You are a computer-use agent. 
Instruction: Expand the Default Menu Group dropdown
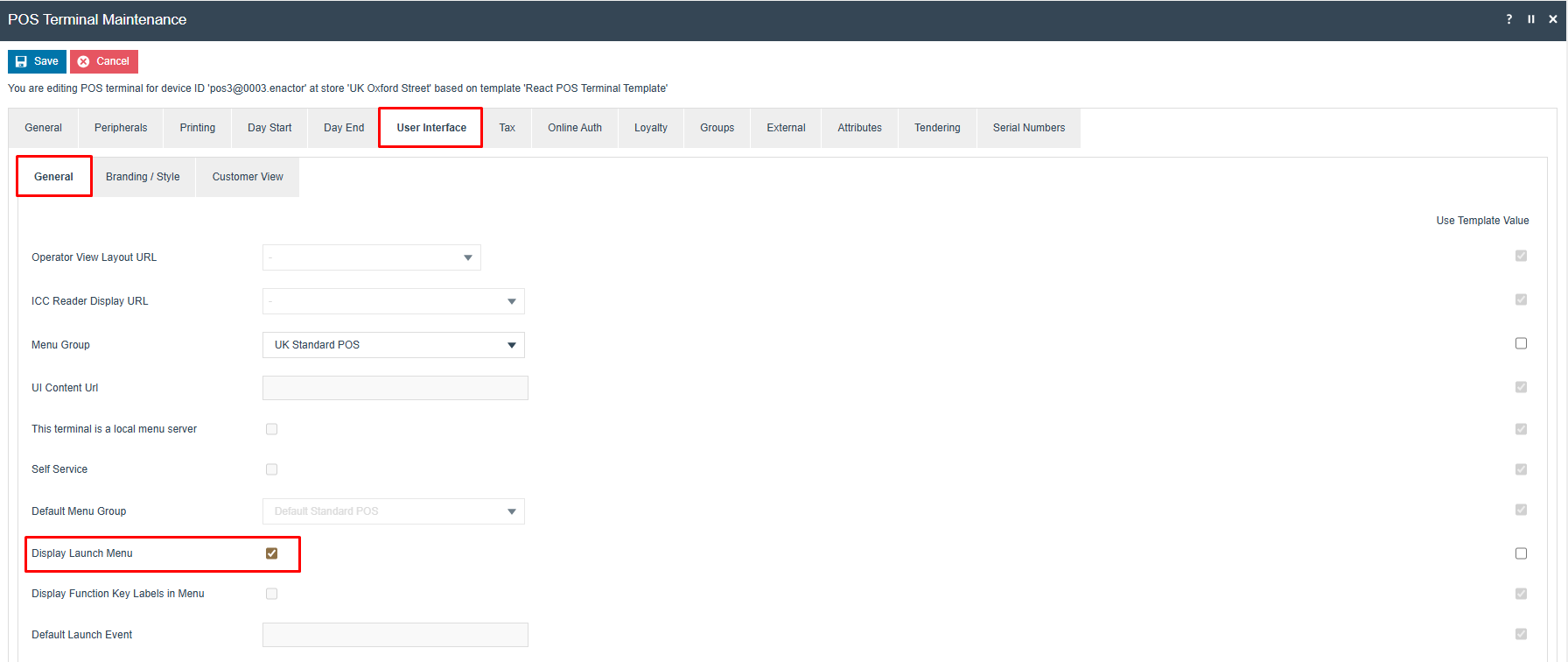[393, 511]
